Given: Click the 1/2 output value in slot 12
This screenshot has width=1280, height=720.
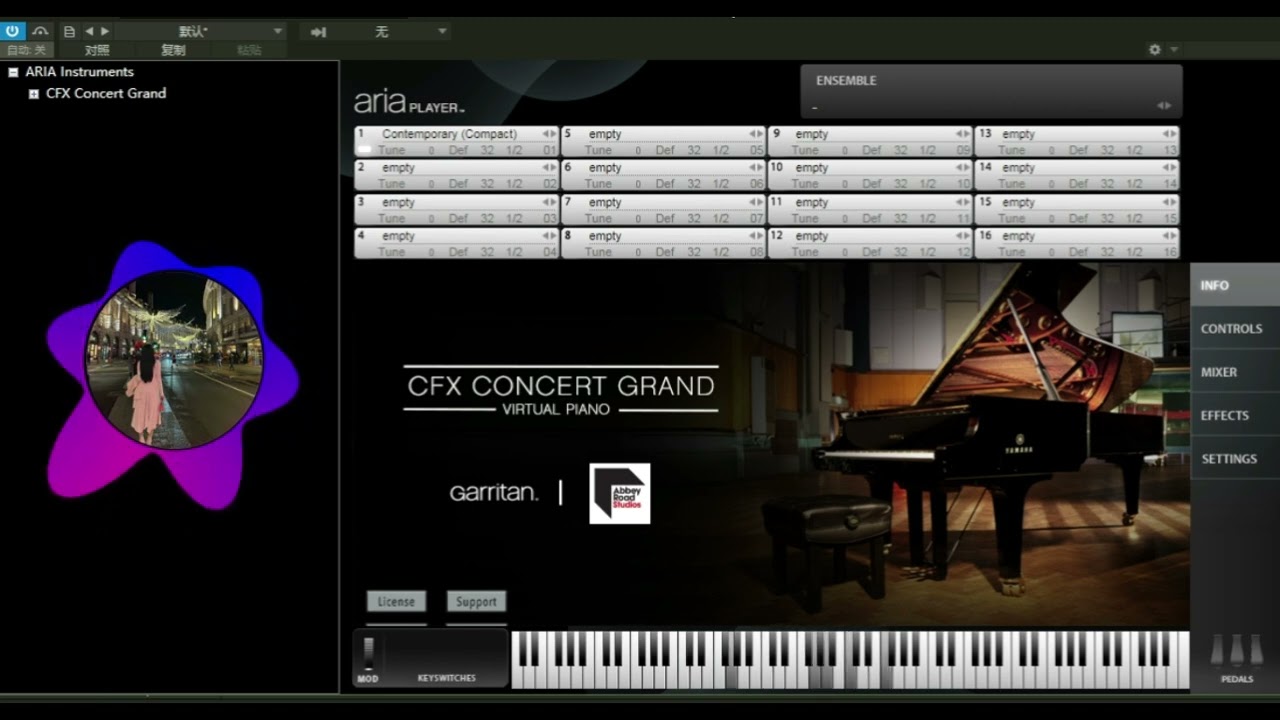Looking at the screenshot, I should pos(928,253).
